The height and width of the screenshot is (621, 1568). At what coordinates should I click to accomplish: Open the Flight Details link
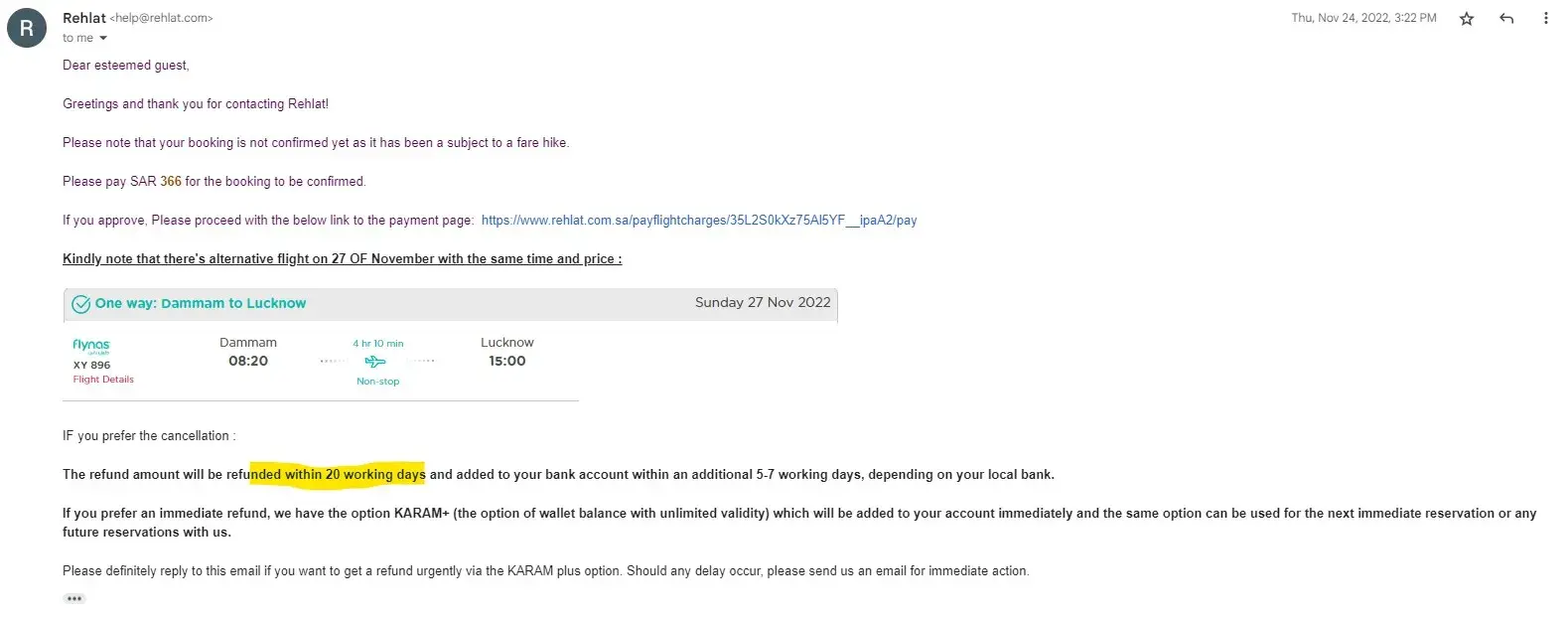[103, 380]
